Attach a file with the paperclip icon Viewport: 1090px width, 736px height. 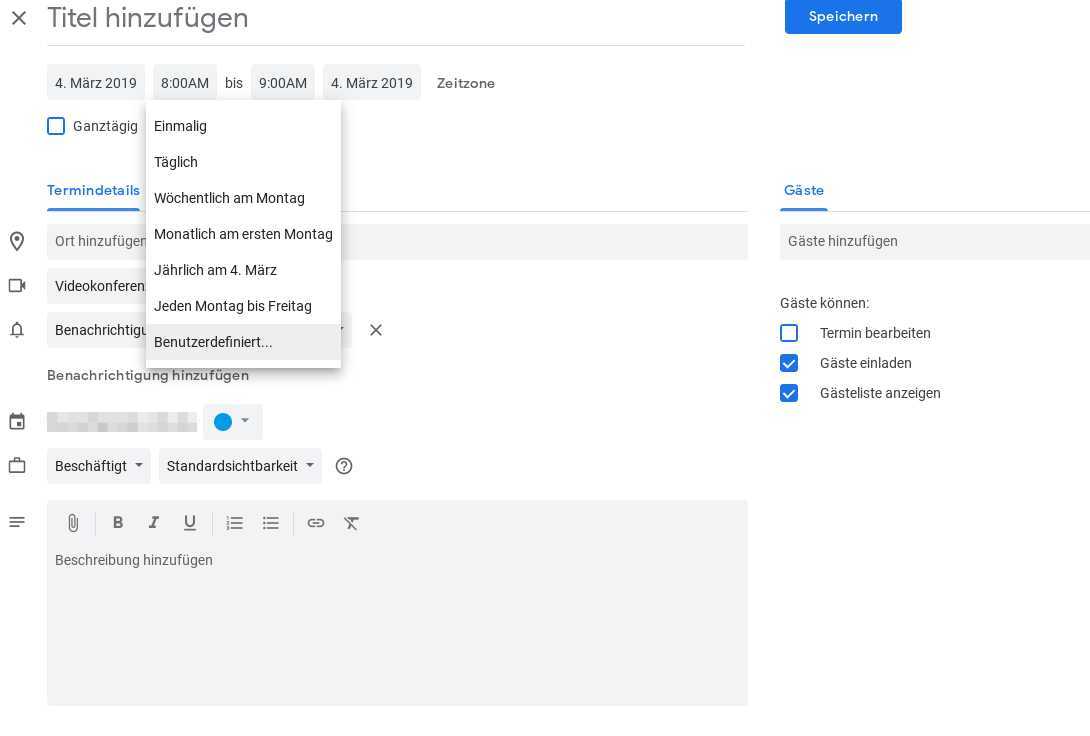tap(73, 523)
